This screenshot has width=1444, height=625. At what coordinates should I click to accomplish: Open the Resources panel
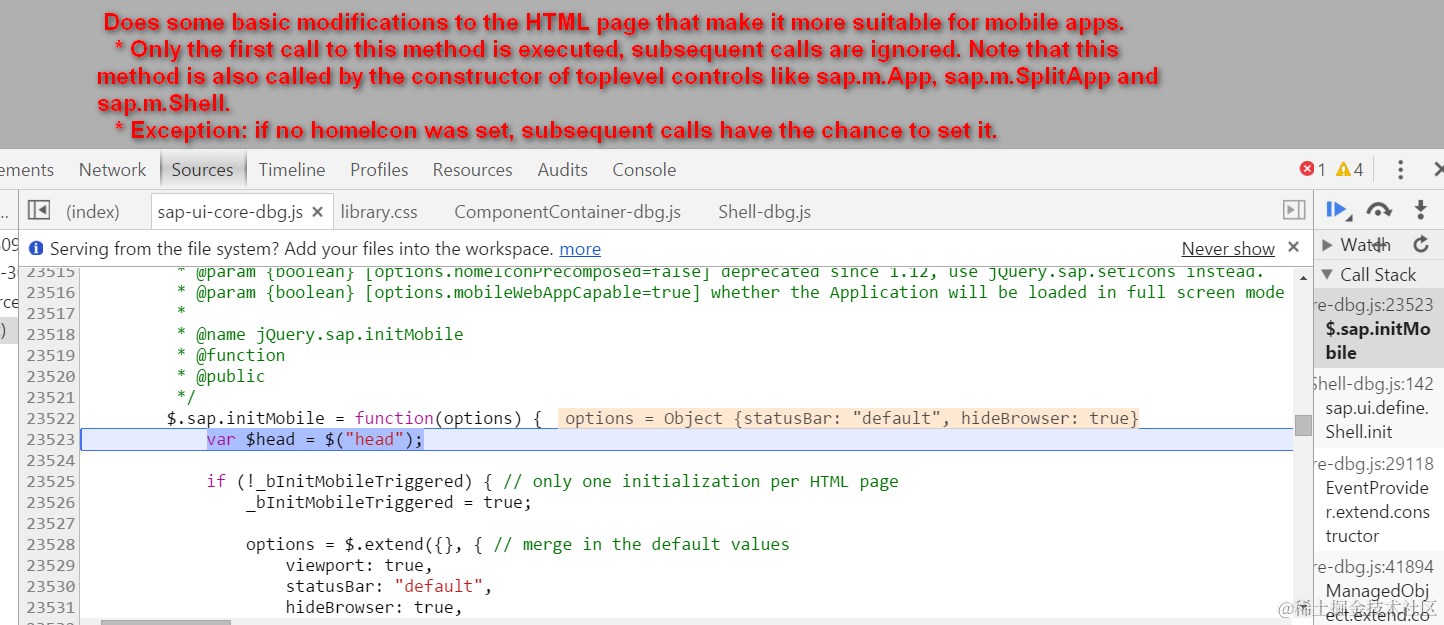(x=472, y=170)
